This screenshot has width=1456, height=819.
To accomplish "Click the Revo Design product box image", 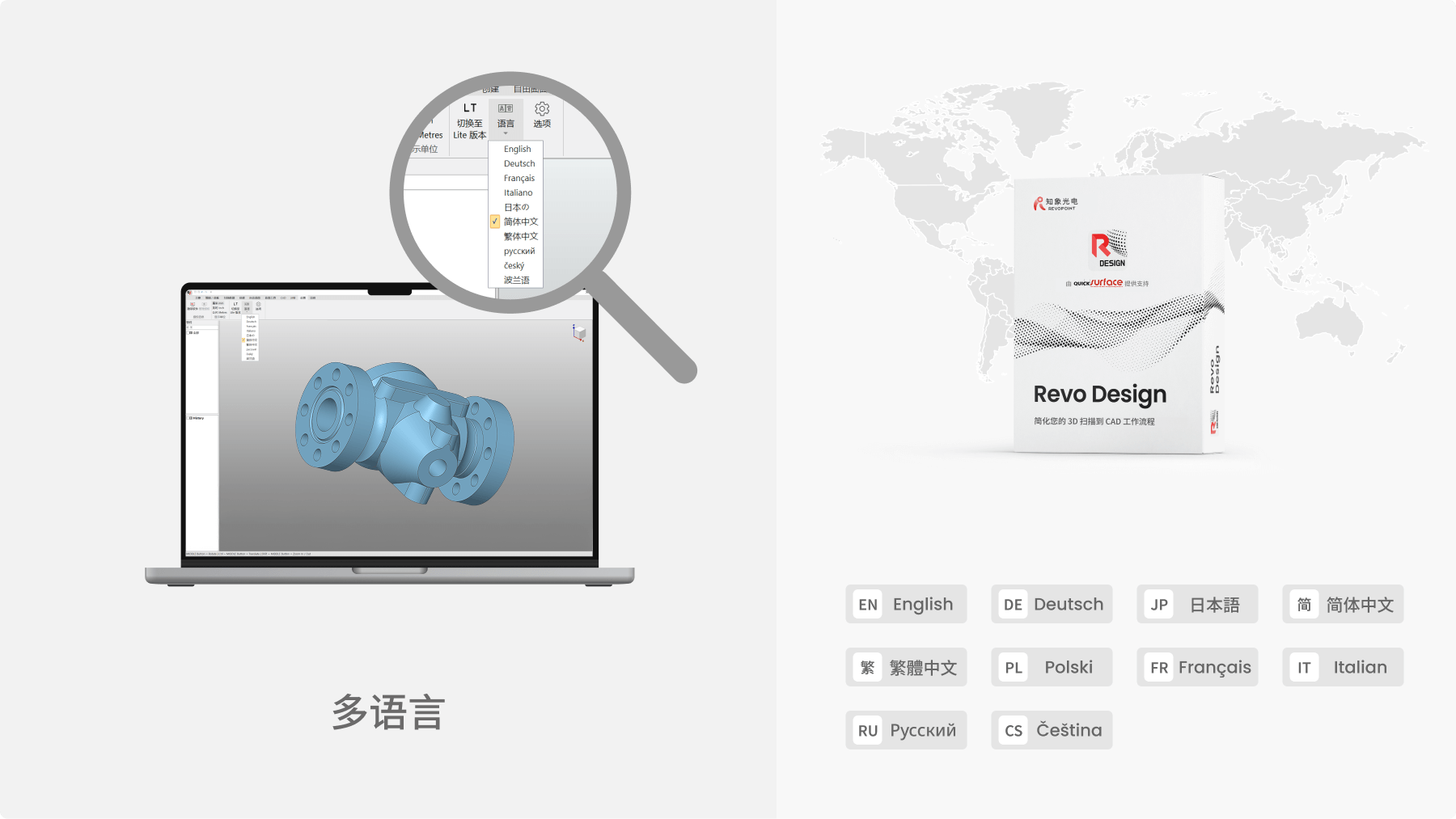I will click(1119, 315).
